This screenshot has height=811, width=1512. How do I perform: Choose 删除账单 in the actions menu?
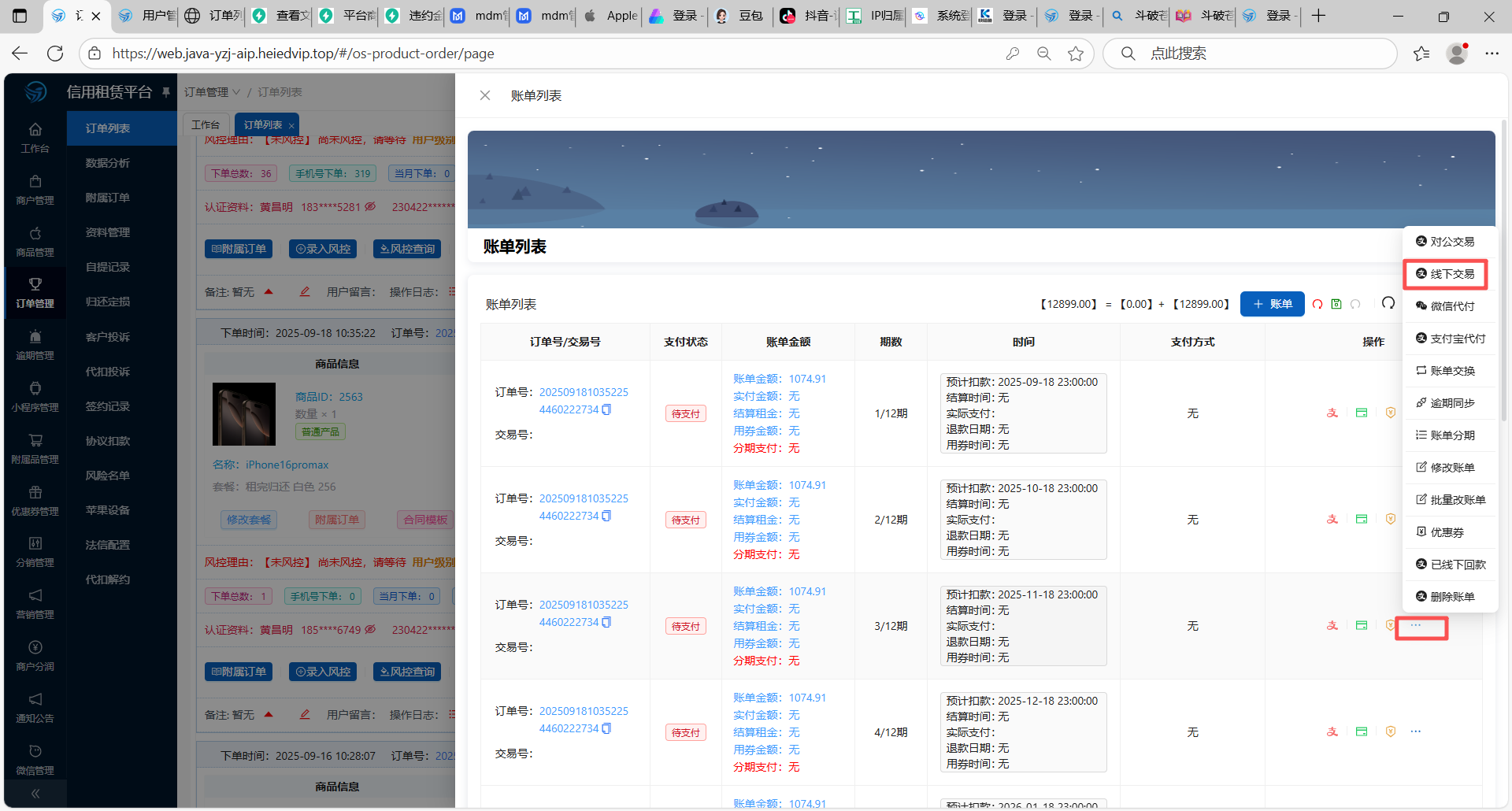point(1445,597)
